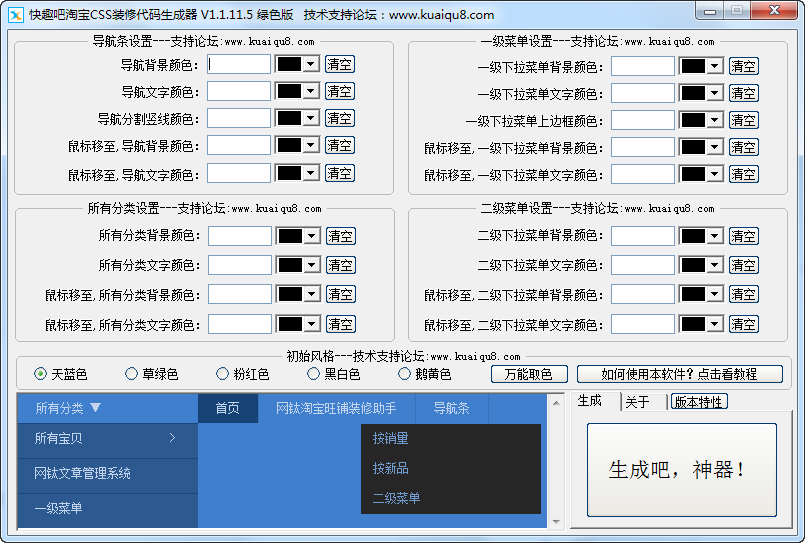Screen dimensions: 805x543
Task: Close the application window
Action: 774,10
